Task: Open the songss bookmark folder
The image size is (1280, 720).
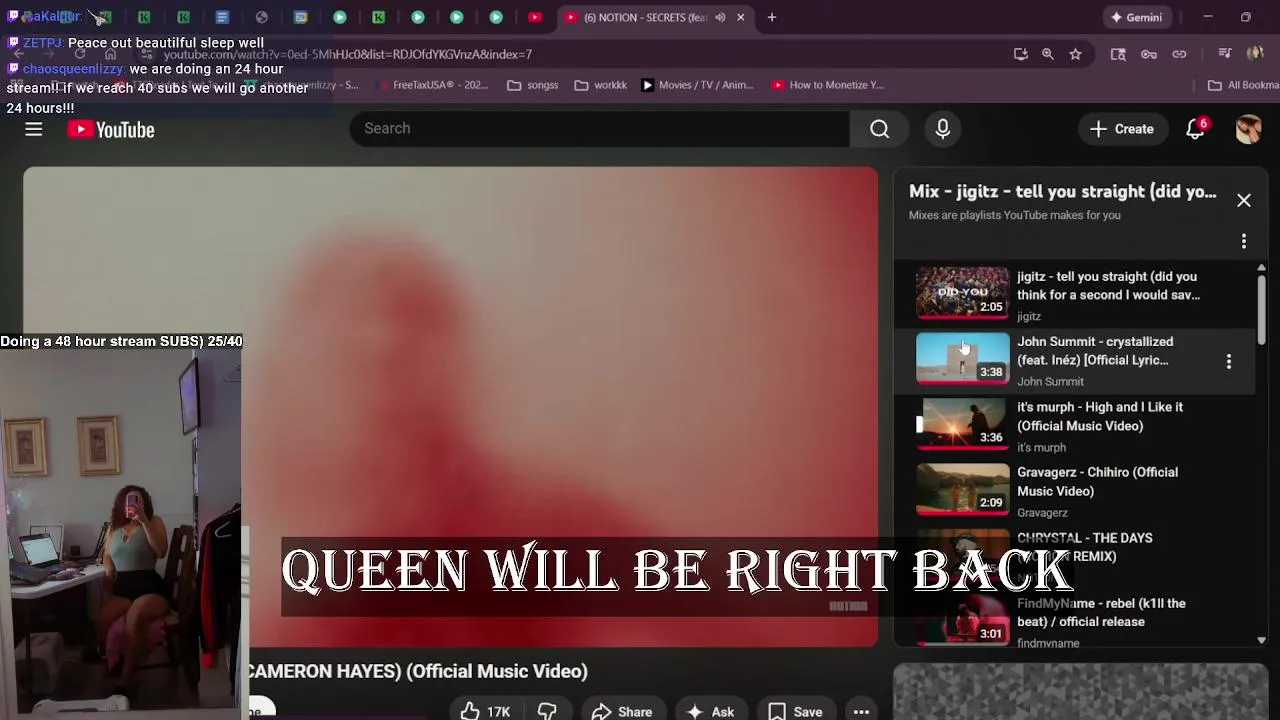Action: pyautogui.click(x=532, y=85)
